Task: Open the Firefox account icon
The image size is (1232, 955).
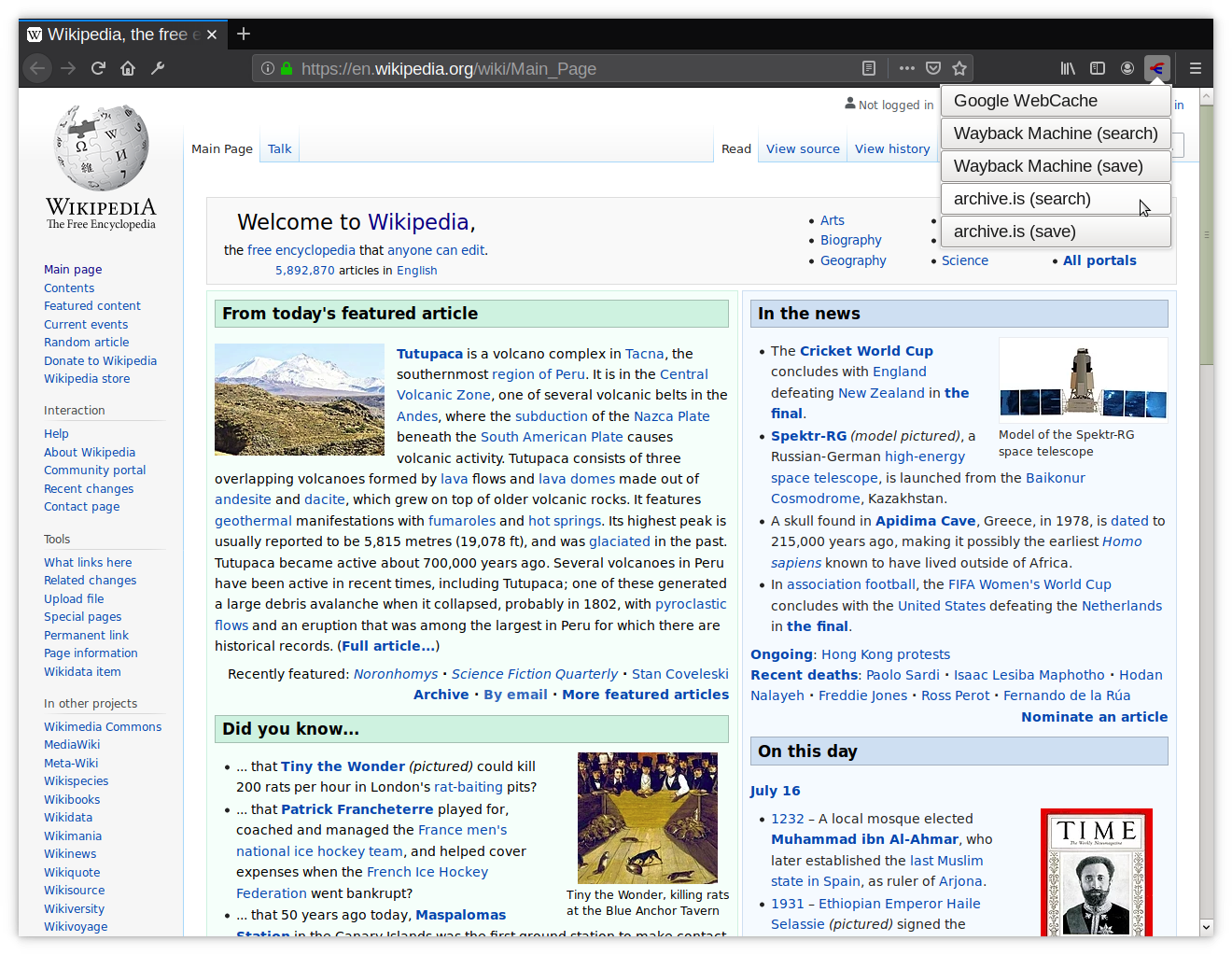Action: [1127, 68]
